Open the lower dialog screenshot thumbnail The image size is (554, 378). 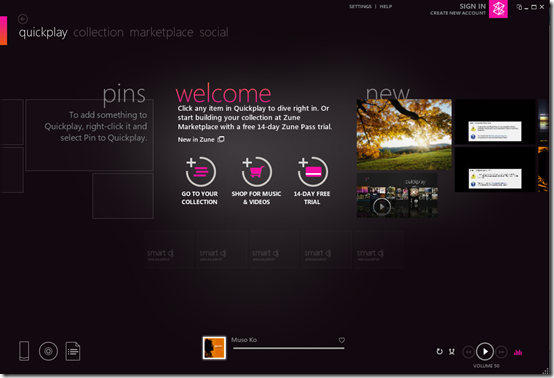(495, 170)
